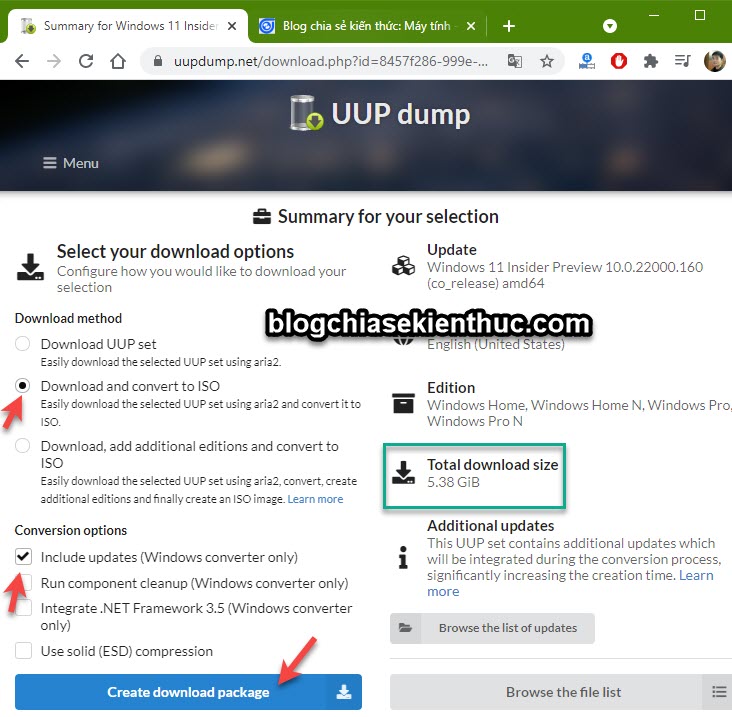Click the site lock icon in address bar
The image size is (732, 717).
point(158,61)
